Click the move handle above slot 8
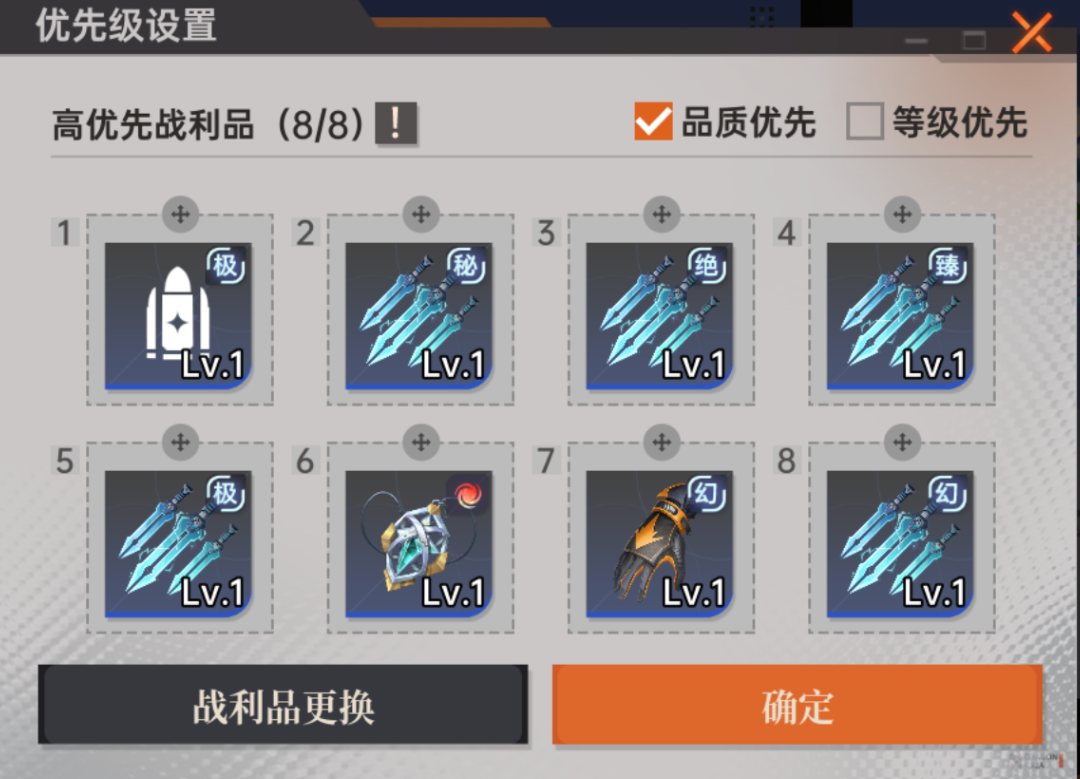This screenshot has height=779, width=1080. (903, 442)
